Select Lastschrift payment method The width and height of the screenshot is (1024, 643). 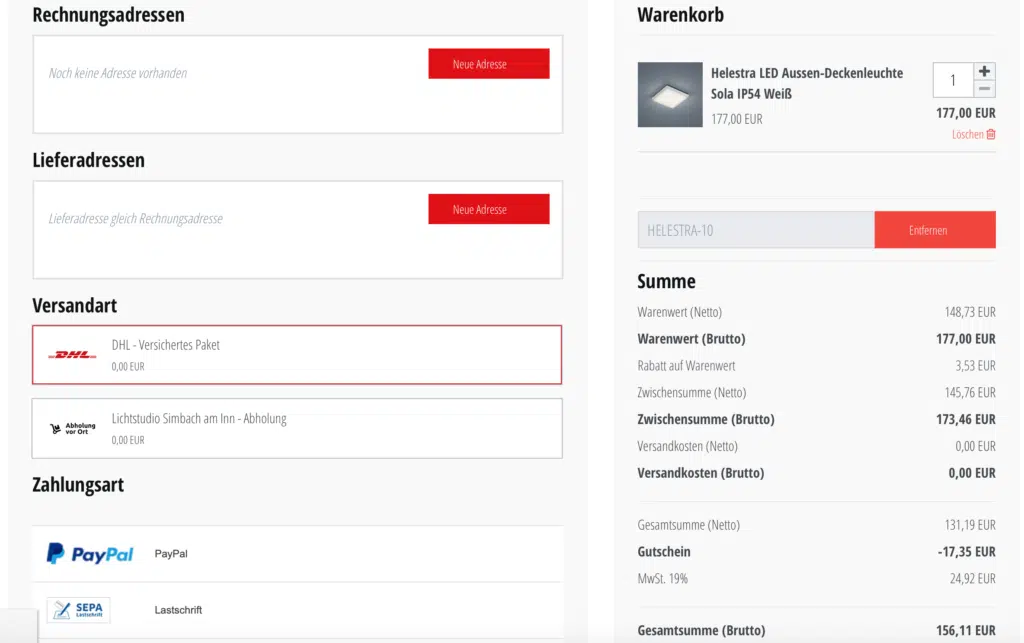pyautogui.click(x=297, y=610)
